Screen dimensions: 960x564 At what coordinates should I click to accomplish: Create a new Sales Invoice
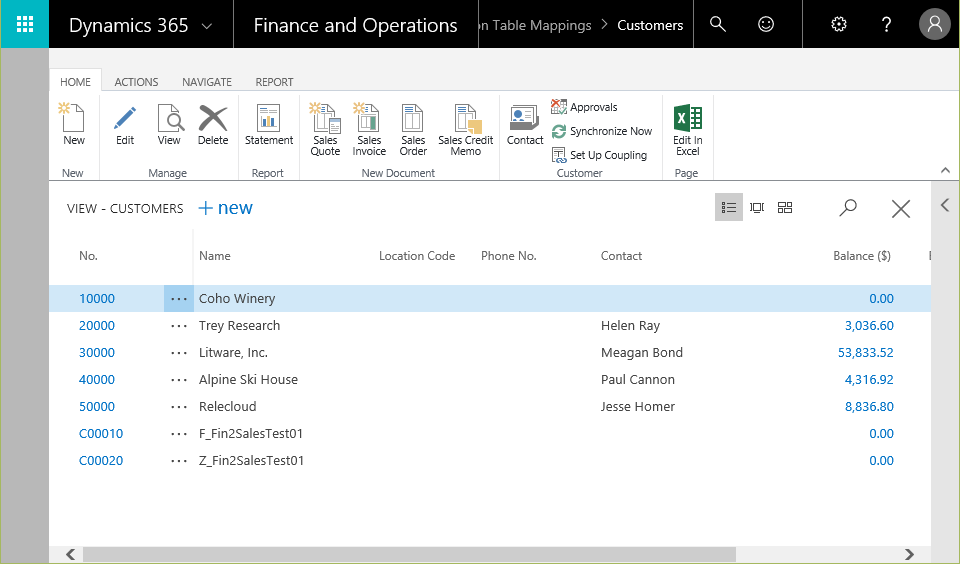(x=369, y=130)
